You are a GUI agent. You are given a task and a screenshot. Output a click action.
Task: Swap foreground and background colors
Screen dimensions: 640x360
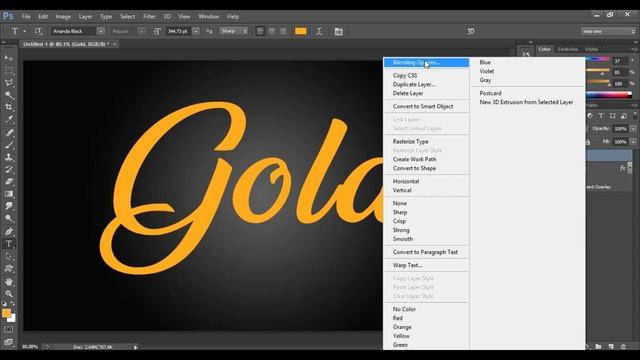click(13, 304)
